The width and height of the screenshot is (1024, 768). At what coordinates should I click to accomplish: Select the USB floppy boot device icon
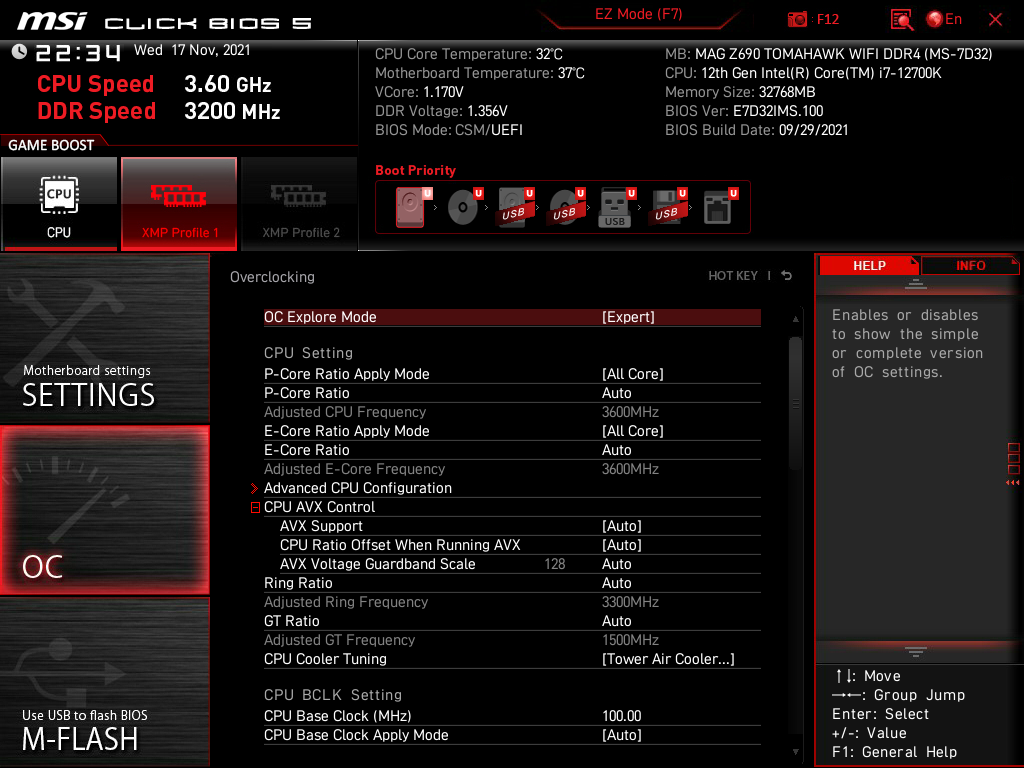(667, 207)
